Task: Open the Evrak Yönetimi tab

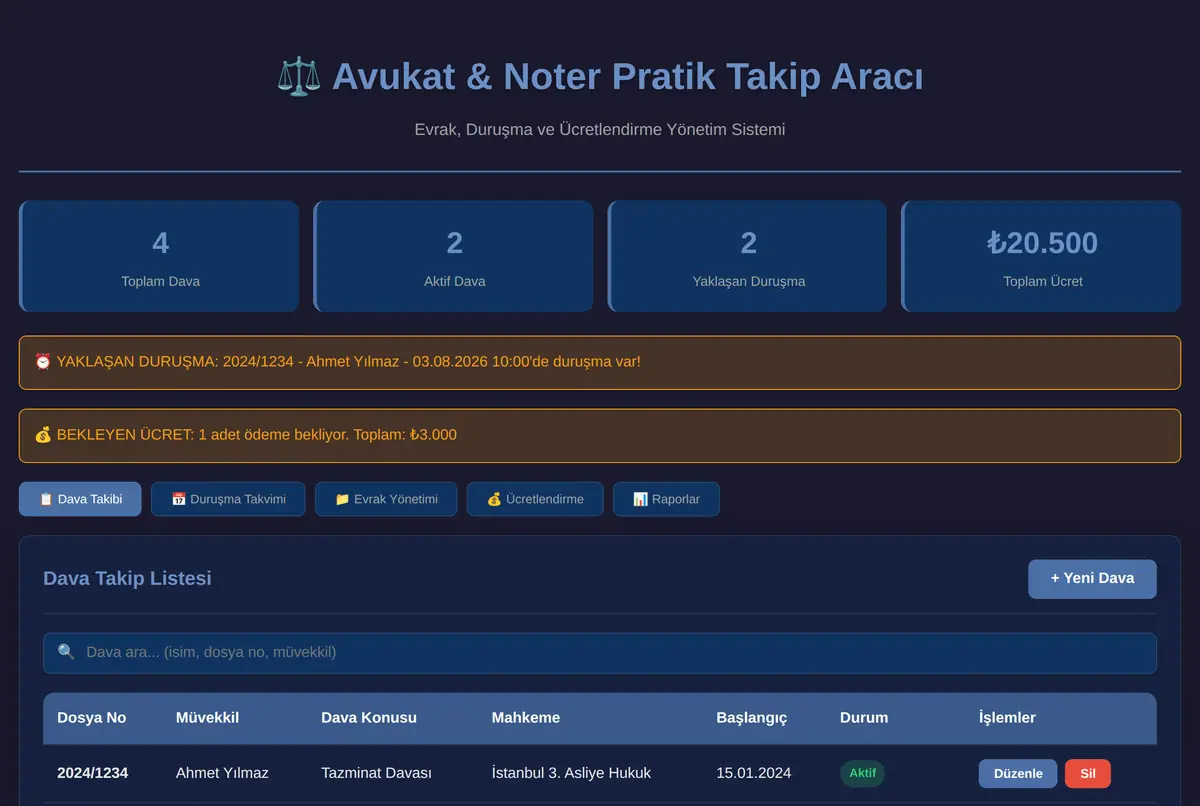Action: point(386,499)
